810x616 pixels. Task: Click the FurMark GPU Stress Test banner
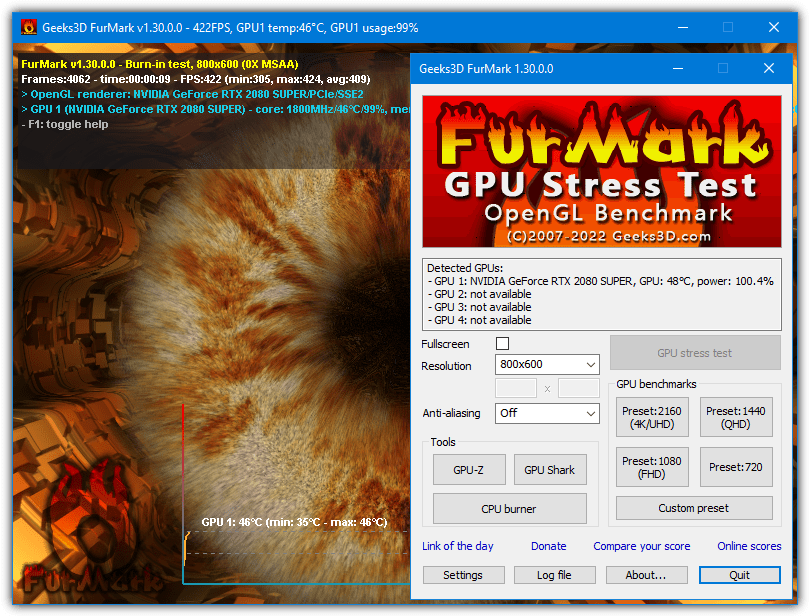602,172
